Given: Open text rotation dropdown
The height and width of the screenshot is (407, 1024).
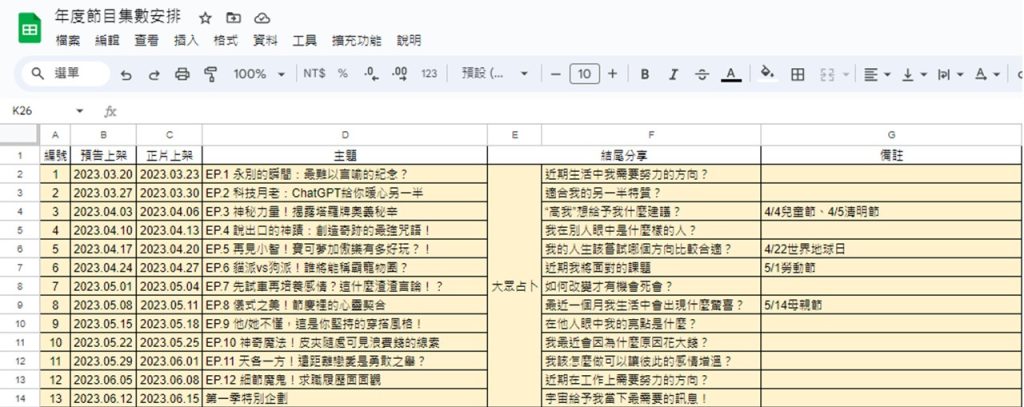Looking at the screenshot, I should click(x=987, y=74).
